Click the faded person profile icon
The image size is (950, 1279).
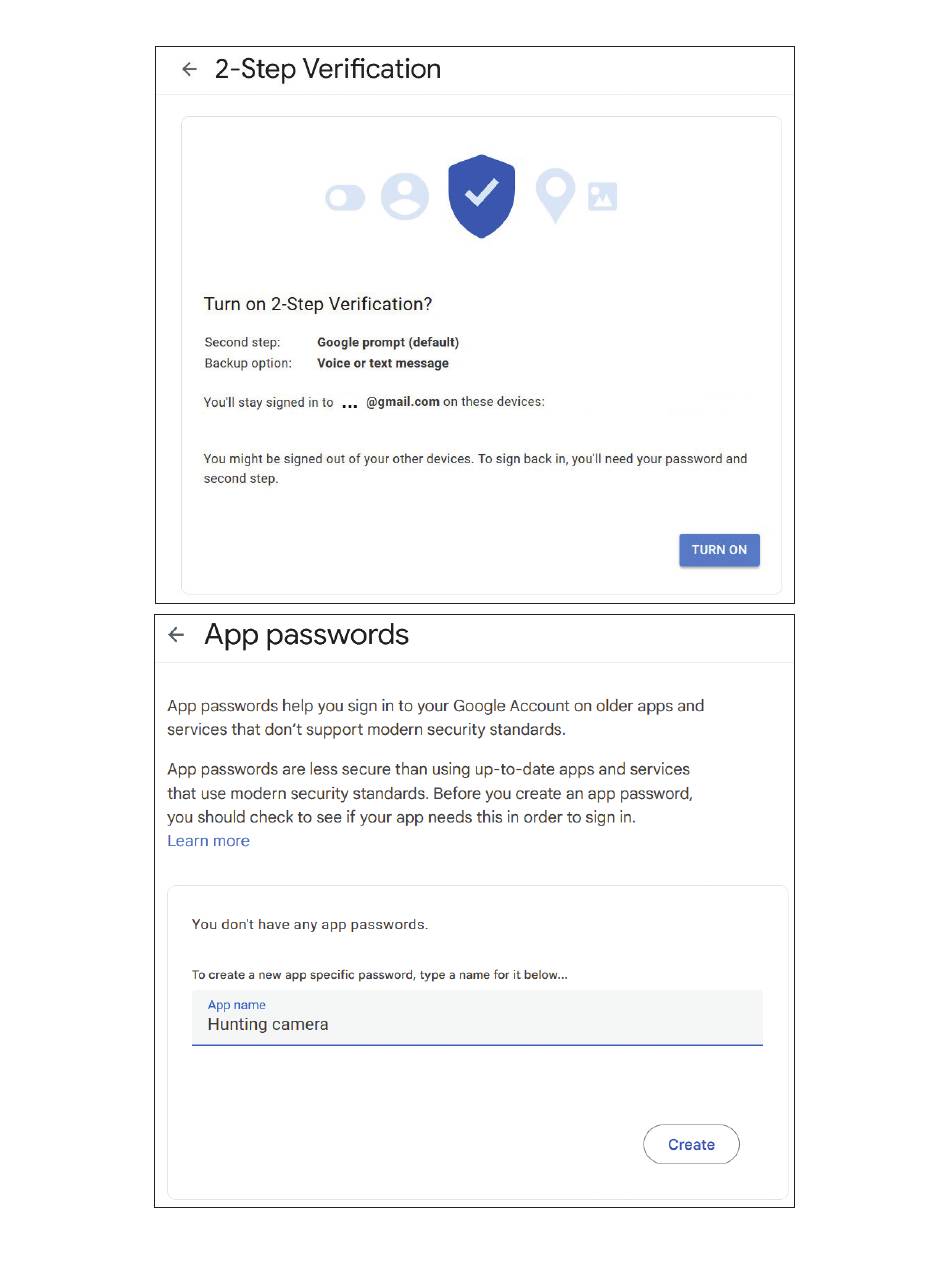[x=405, y=196]
